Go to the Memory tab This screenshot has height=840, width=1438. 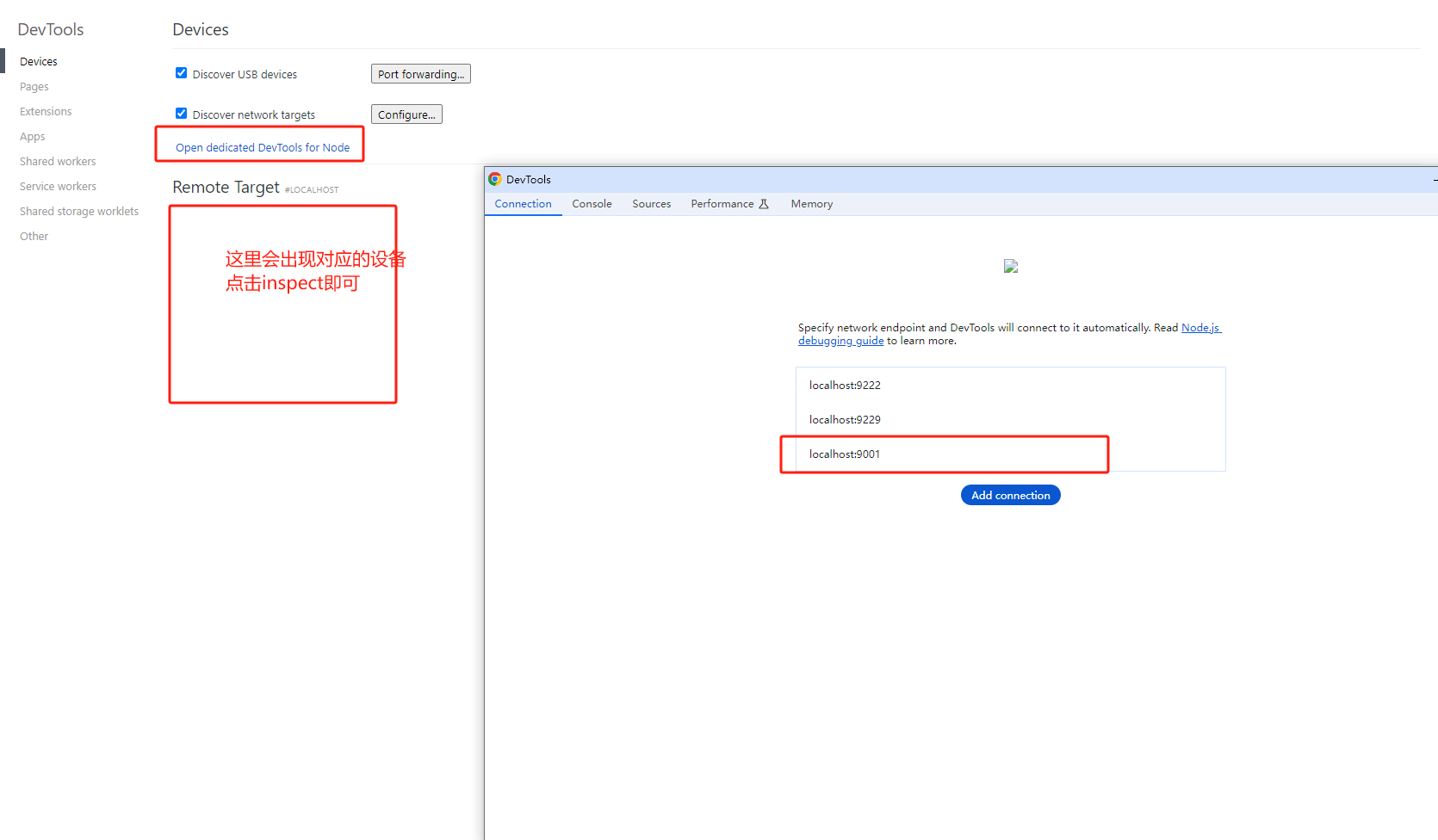point(811,204)
